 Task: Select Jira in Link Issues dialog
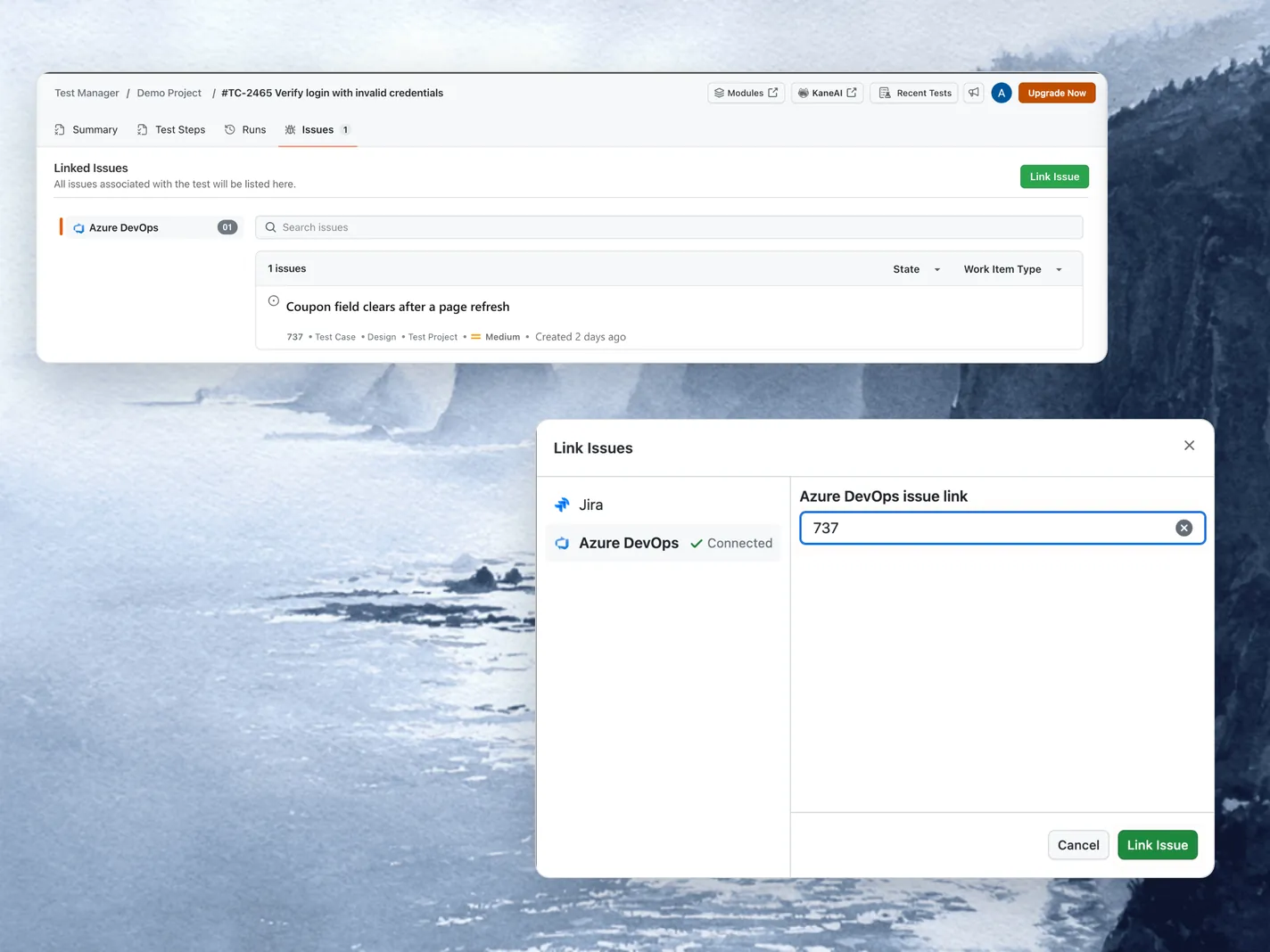pos(663,505)
